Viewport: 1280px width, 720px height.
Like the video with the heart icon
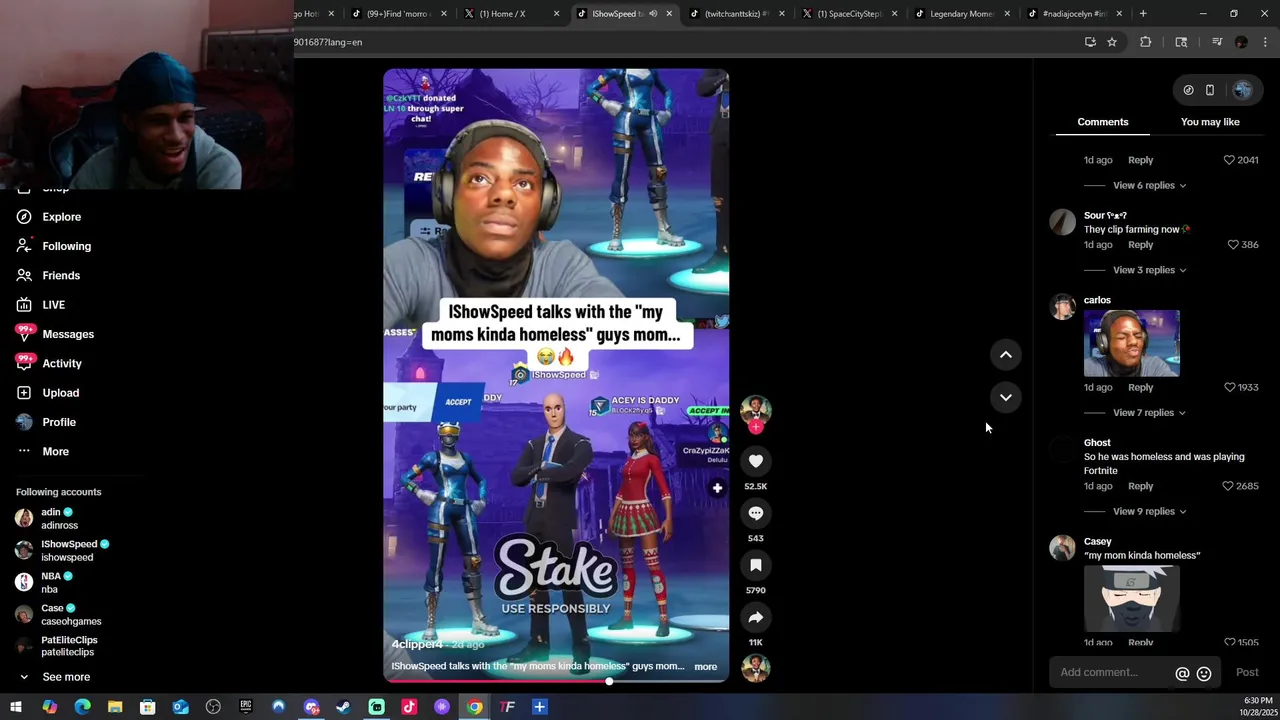pyautogui.click(x=755, y=461)
